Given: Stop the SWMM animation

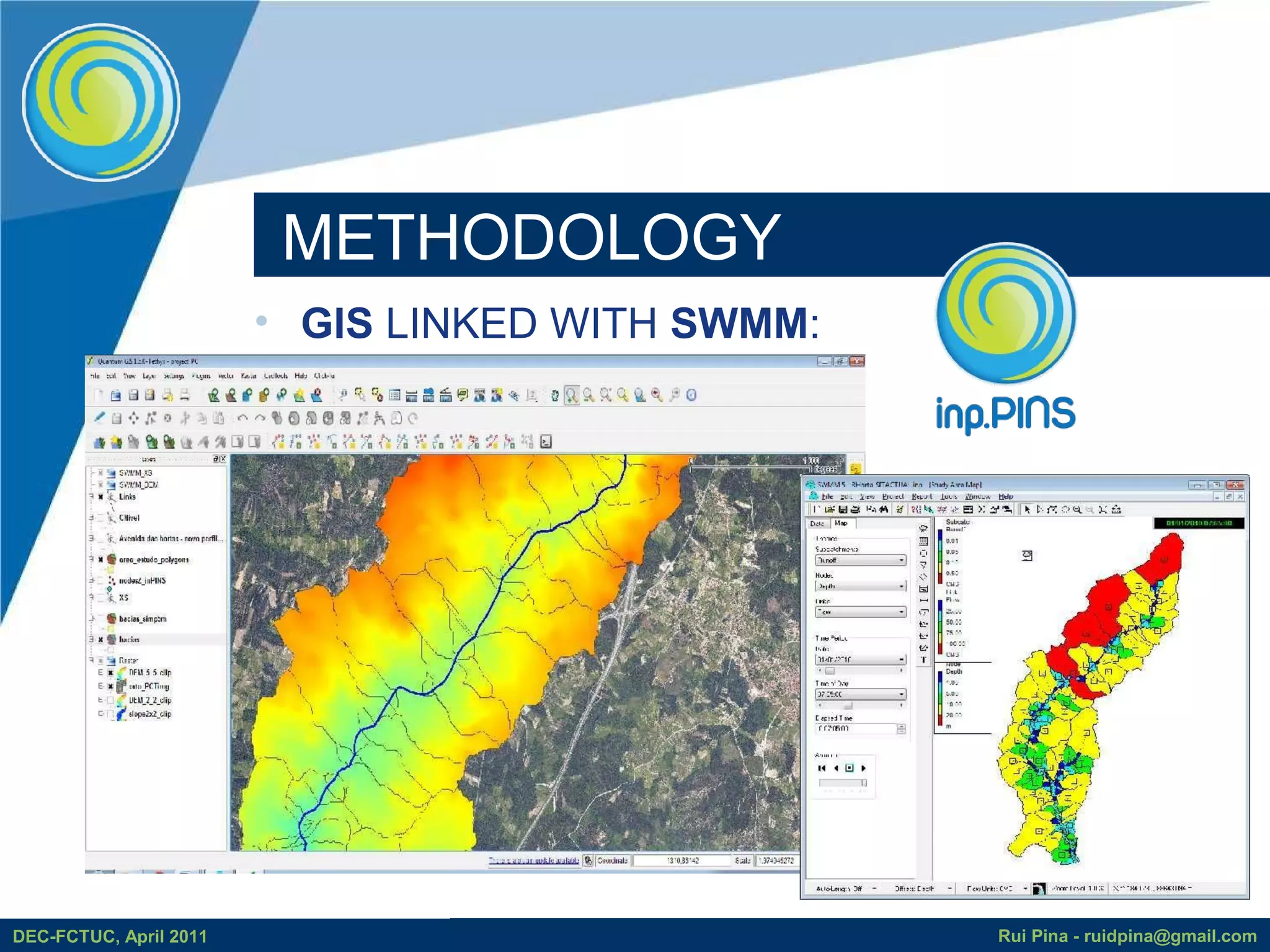Looking at the screenshot, I should pos(850,768).
